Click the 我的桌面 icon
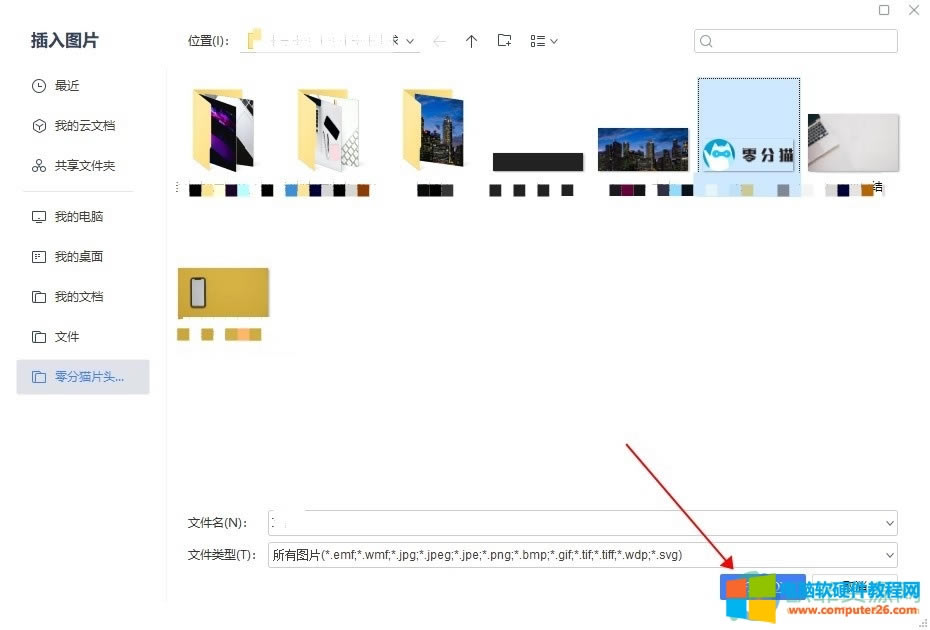This screenshot has height=630, width=930. 39,257
